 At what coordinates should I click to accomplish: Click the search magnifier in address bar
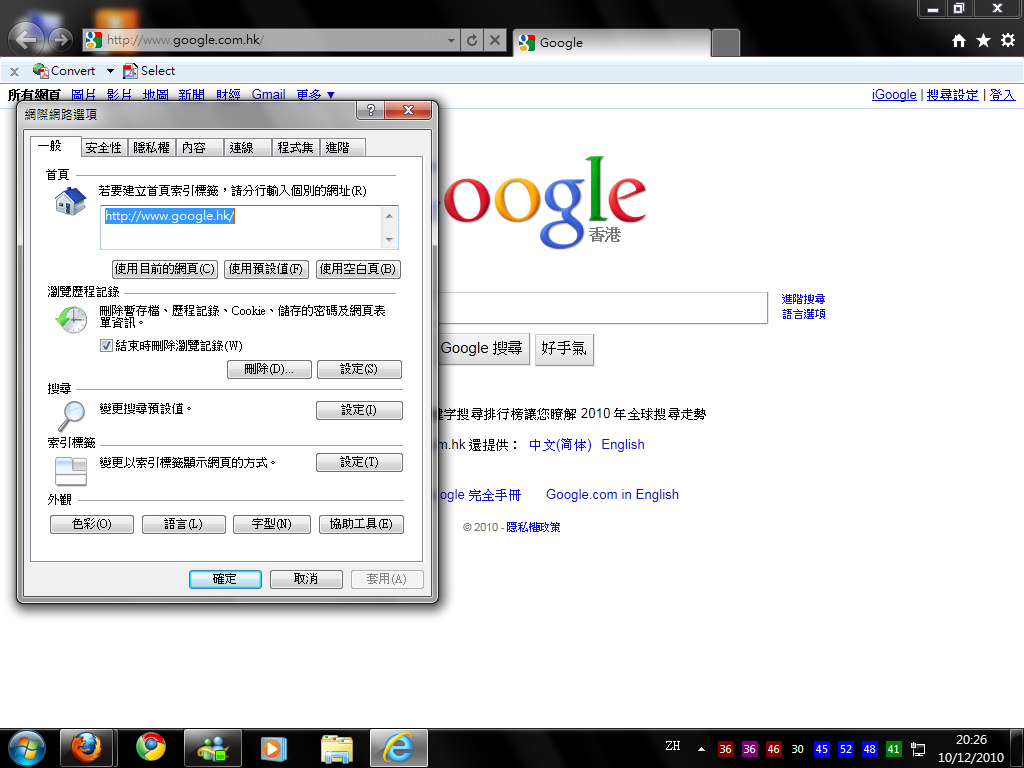pyautogui.click(x=432, y=40)
